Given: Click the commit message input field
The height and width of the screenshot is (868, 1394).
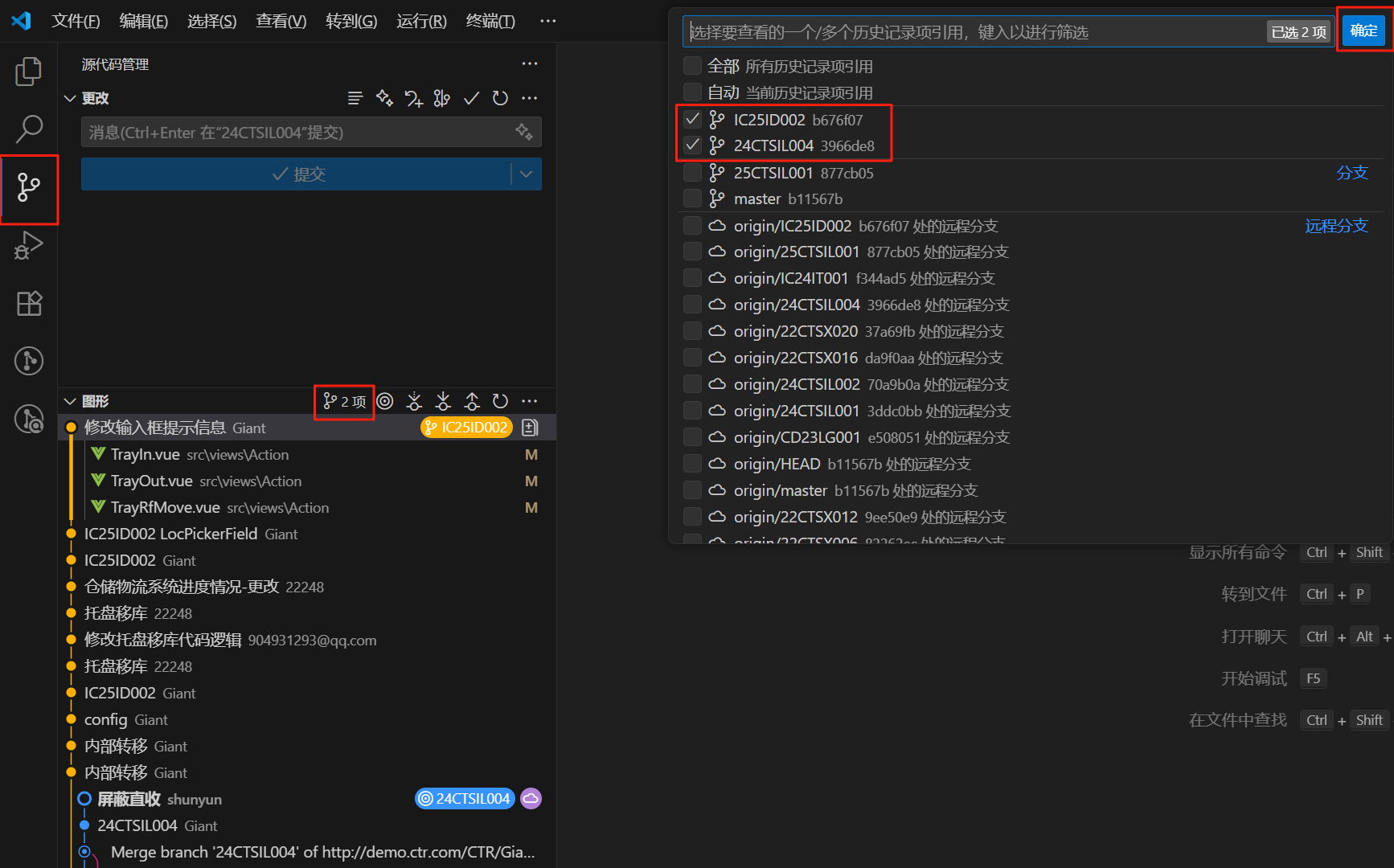Looking at the screenshot, I should tap(297, 133).
